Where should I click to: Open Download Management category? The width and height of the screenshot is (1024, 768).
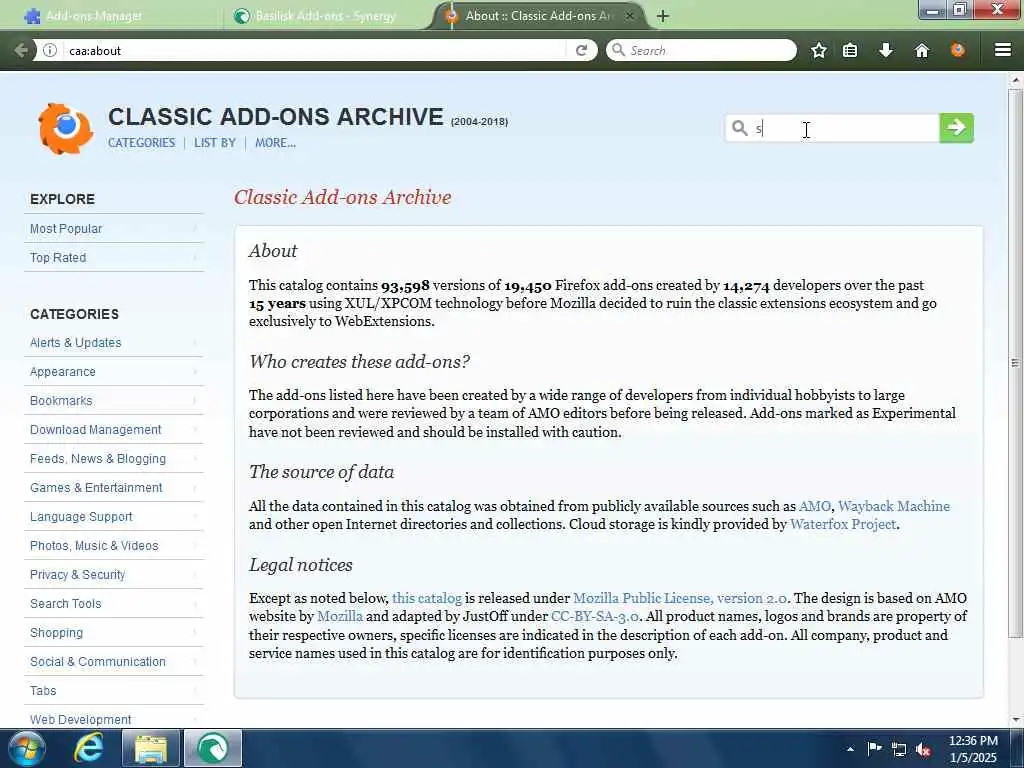[114, 430]
